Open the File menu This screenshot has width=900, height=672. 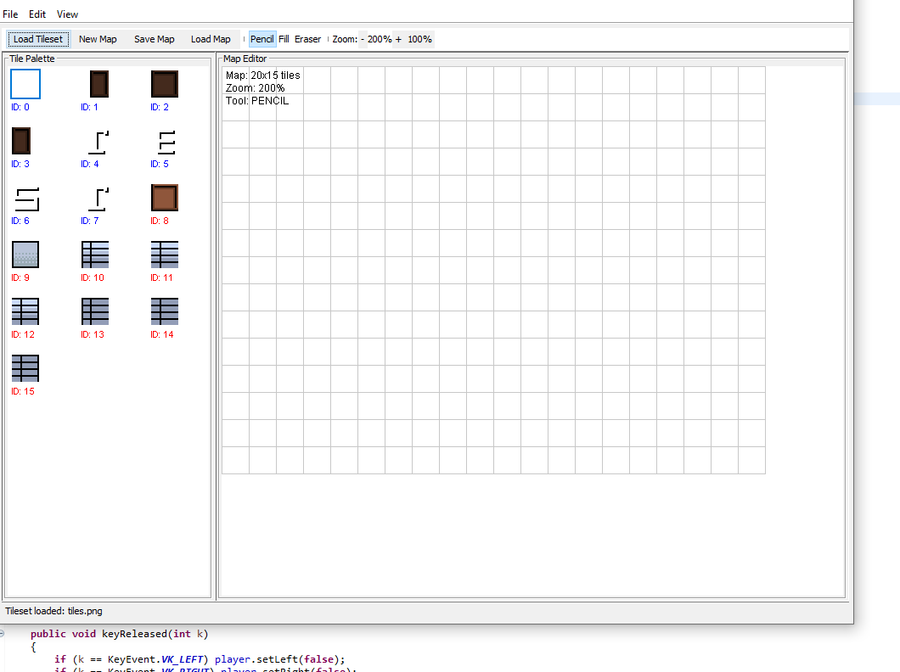click(10, 14)
